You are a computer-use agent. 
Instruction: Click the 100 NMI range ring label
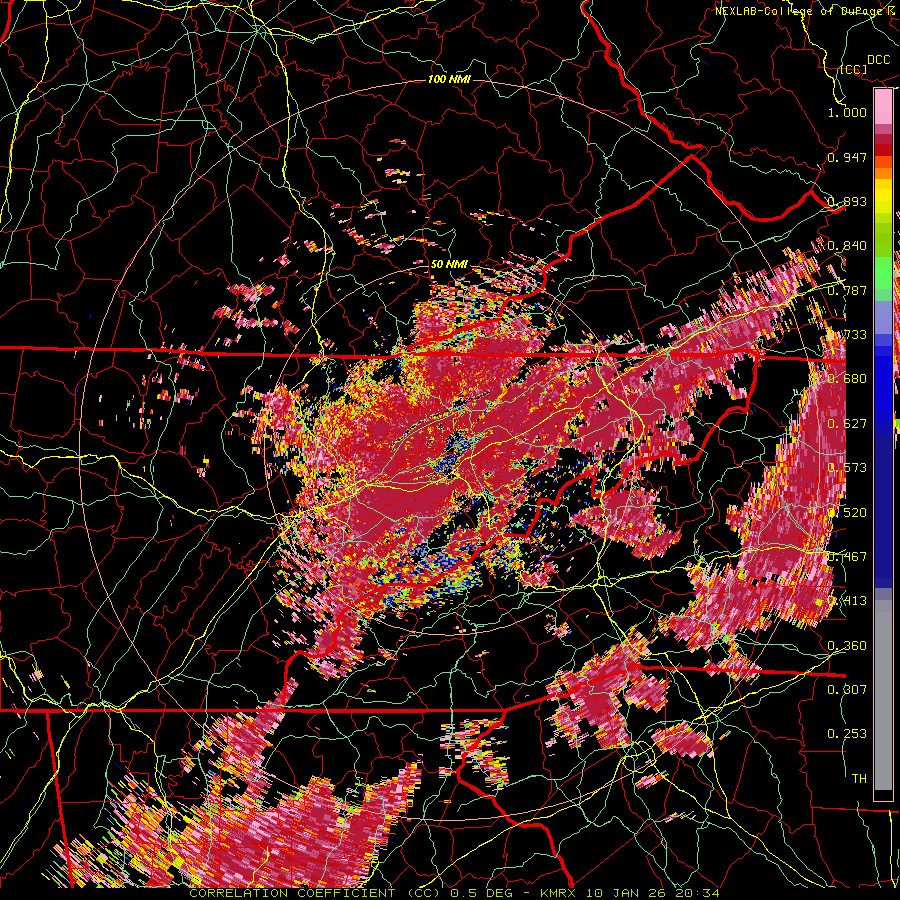click(x=449, y=79)
